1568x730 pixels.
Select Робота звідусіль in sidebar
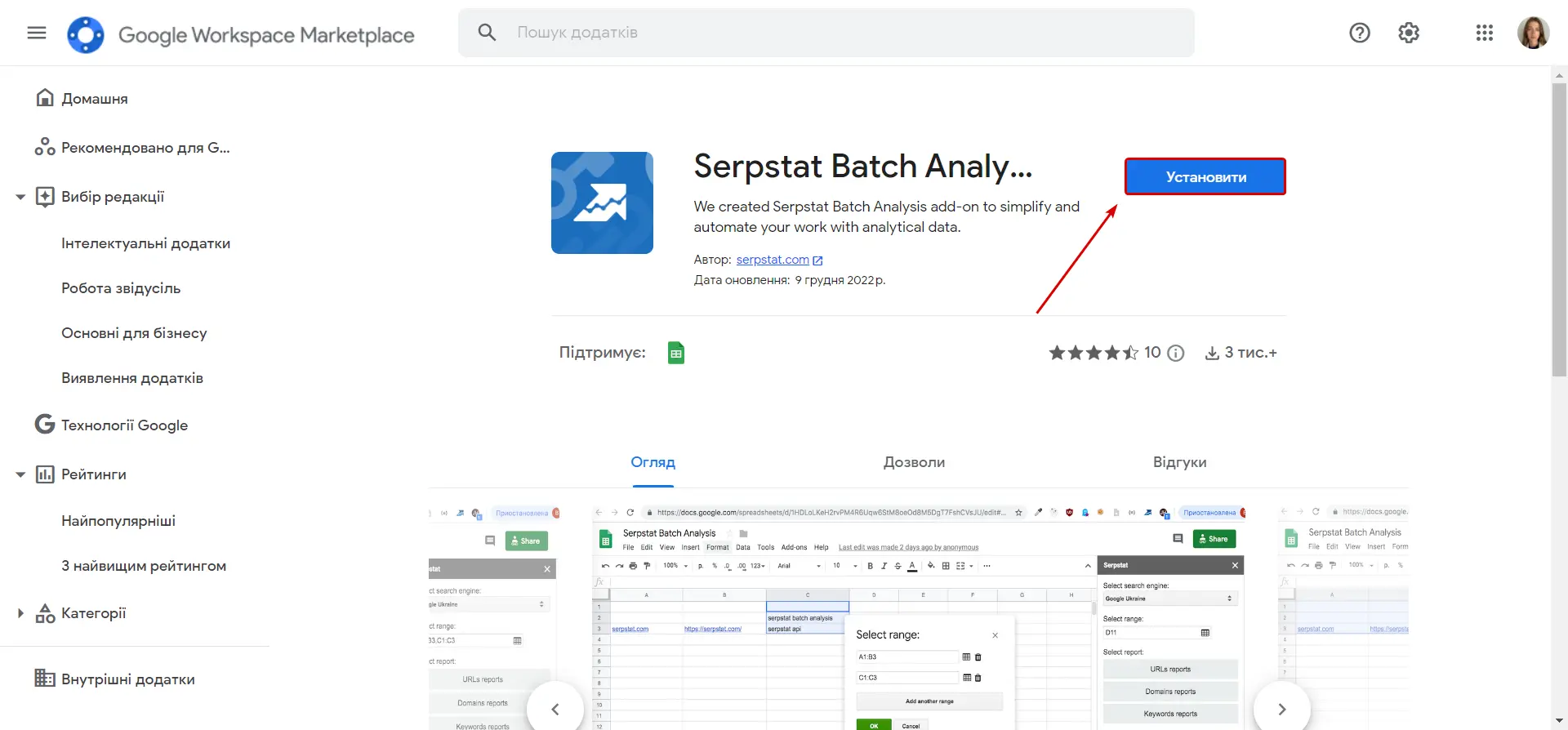[x=121, y=288]
